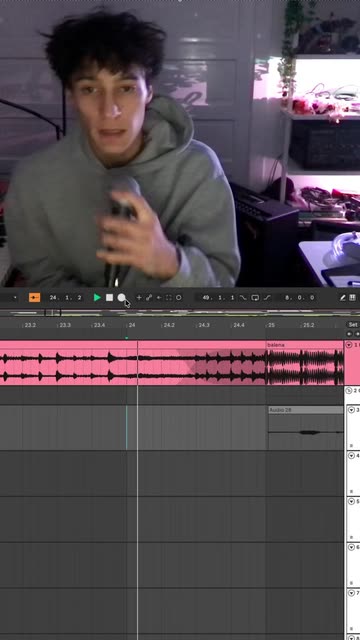The height and width of the screenshot is (640, 360).
Task: Fold track 3 using its triangle button
Action: coord(351,410)
